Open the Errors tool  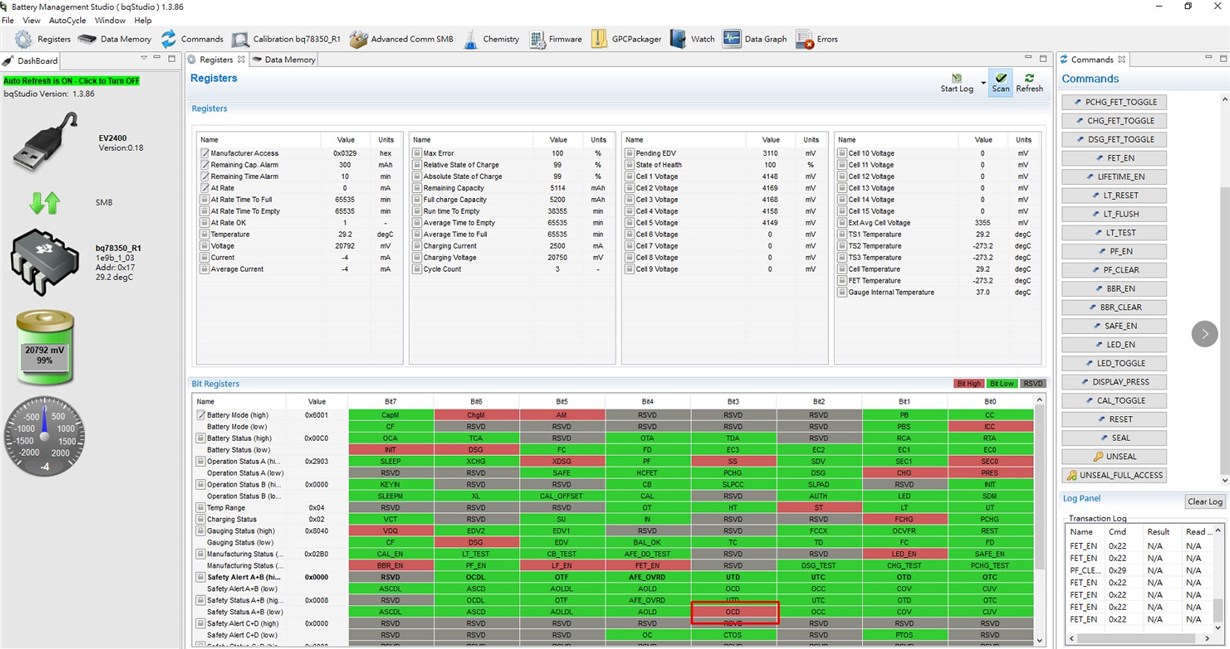tap(817, 40)
